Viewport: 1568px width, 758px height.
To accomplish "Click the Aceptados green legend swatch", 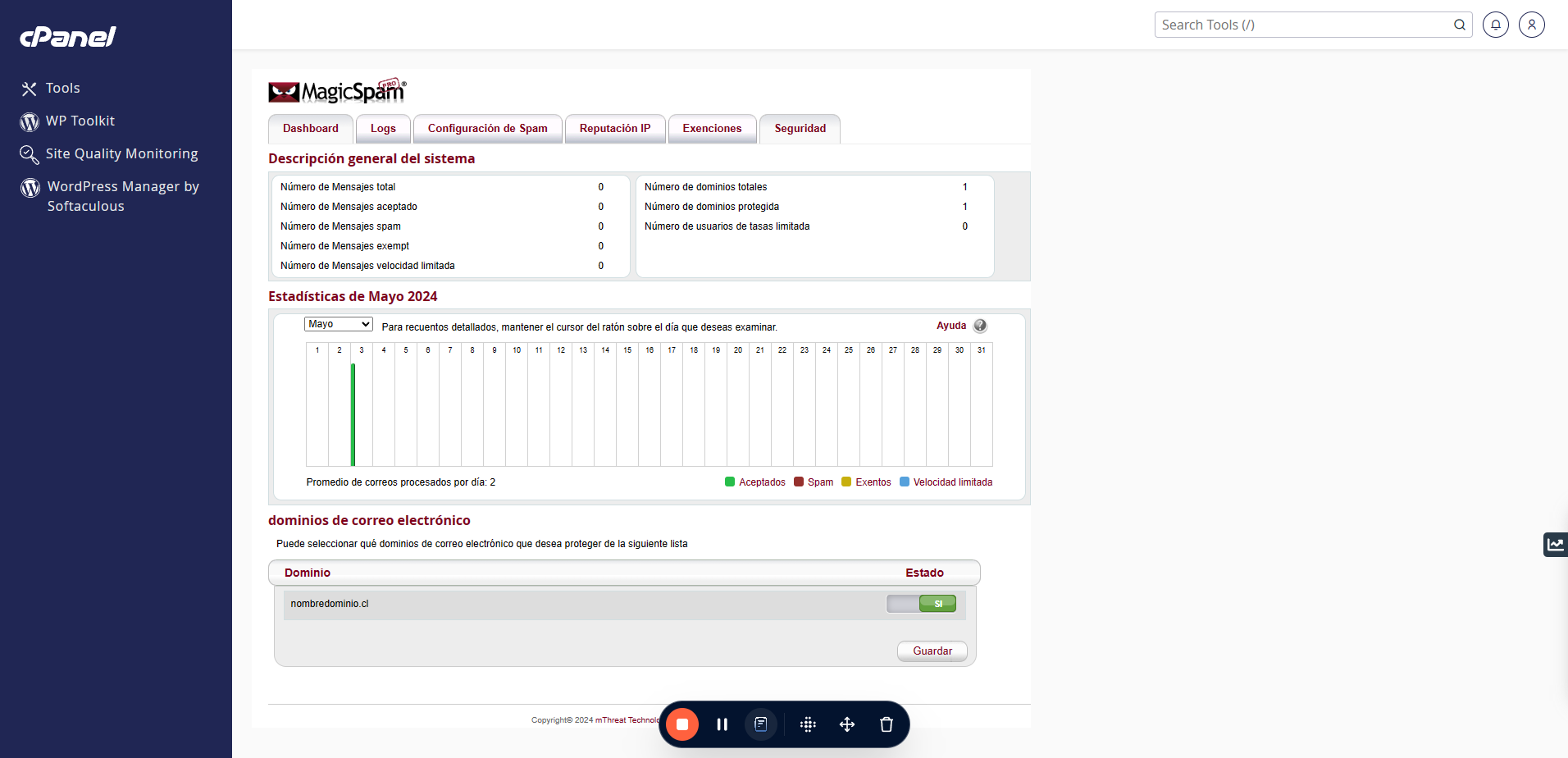I will click(x=730, y=482).
